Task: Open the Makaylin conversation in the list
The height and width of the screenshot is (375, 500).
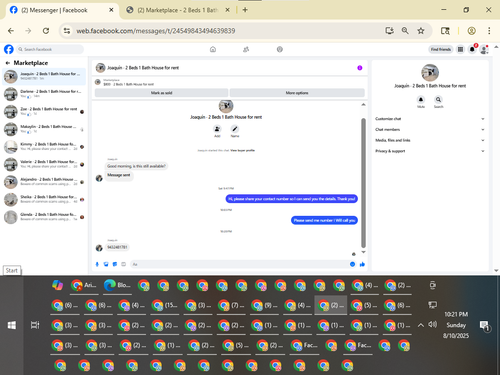Action: [x=44, y=129]
